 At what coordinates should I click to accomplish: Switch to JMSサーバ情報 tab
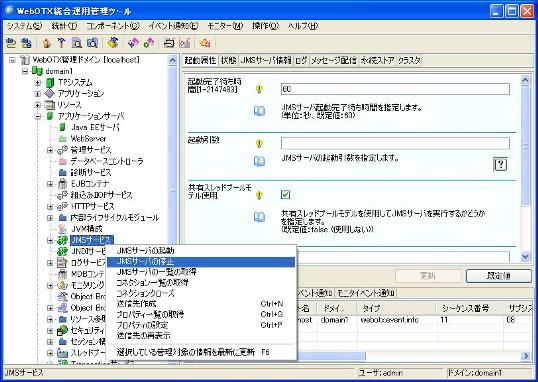click(266, 60)
